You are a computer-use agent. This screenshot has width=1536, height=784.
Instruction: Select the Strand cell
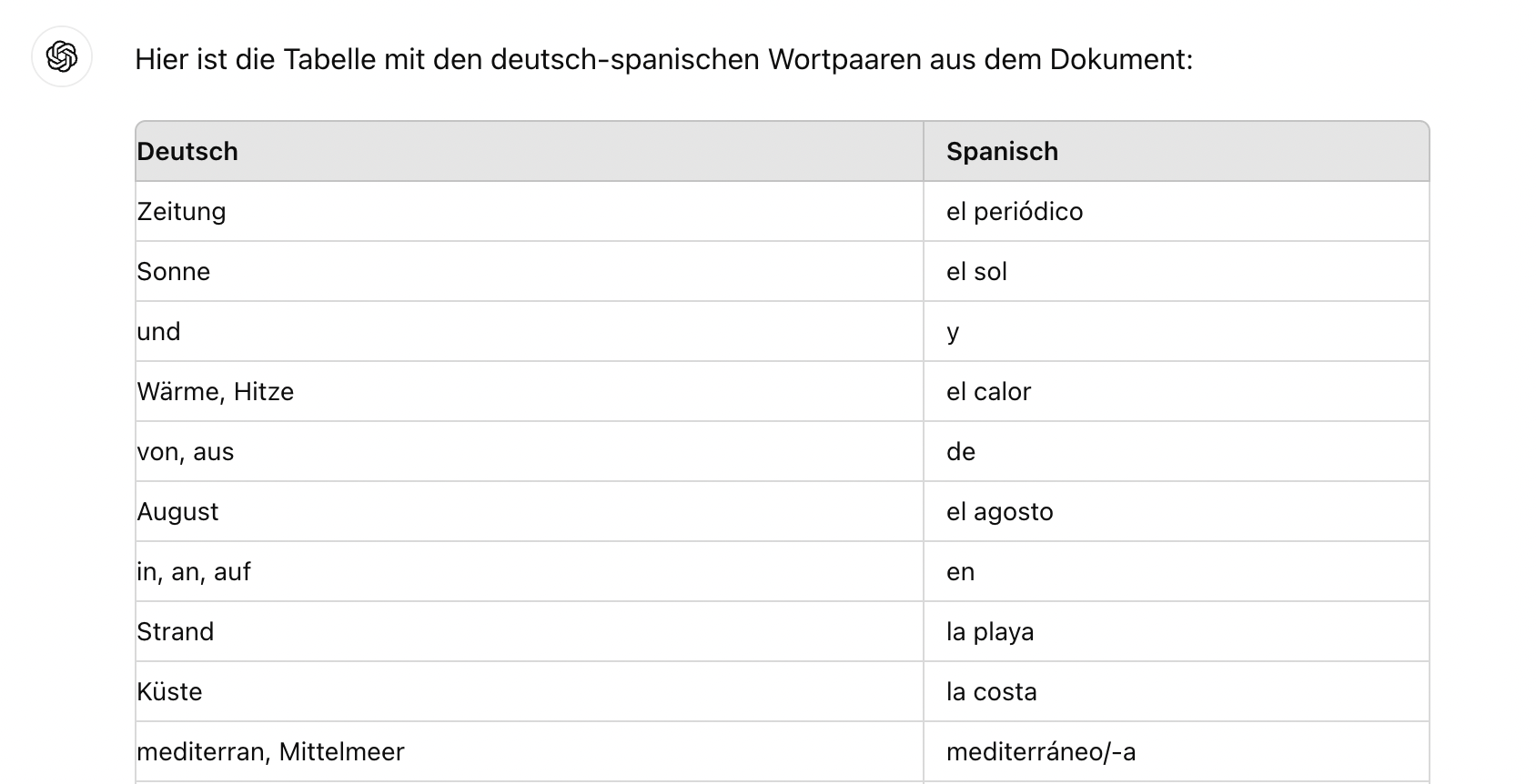click(175, 632)
